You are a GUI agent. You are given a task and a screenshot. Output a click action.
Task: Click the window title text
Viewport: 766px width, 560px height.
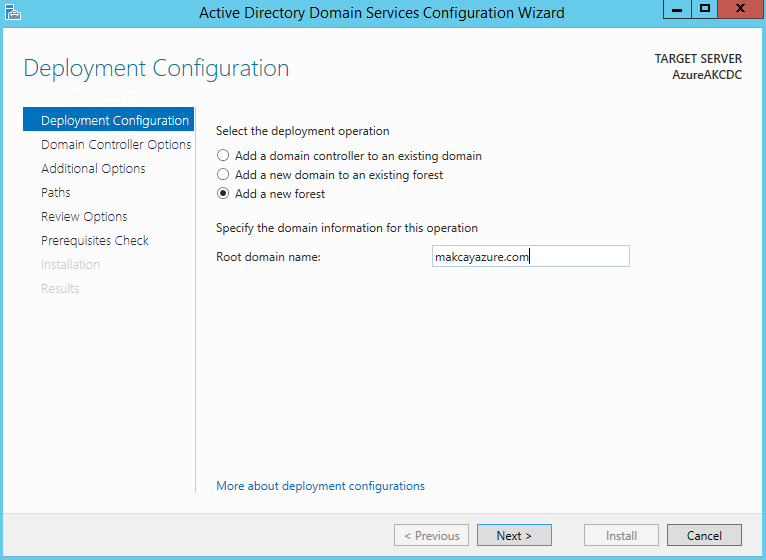tap(382, 13)
